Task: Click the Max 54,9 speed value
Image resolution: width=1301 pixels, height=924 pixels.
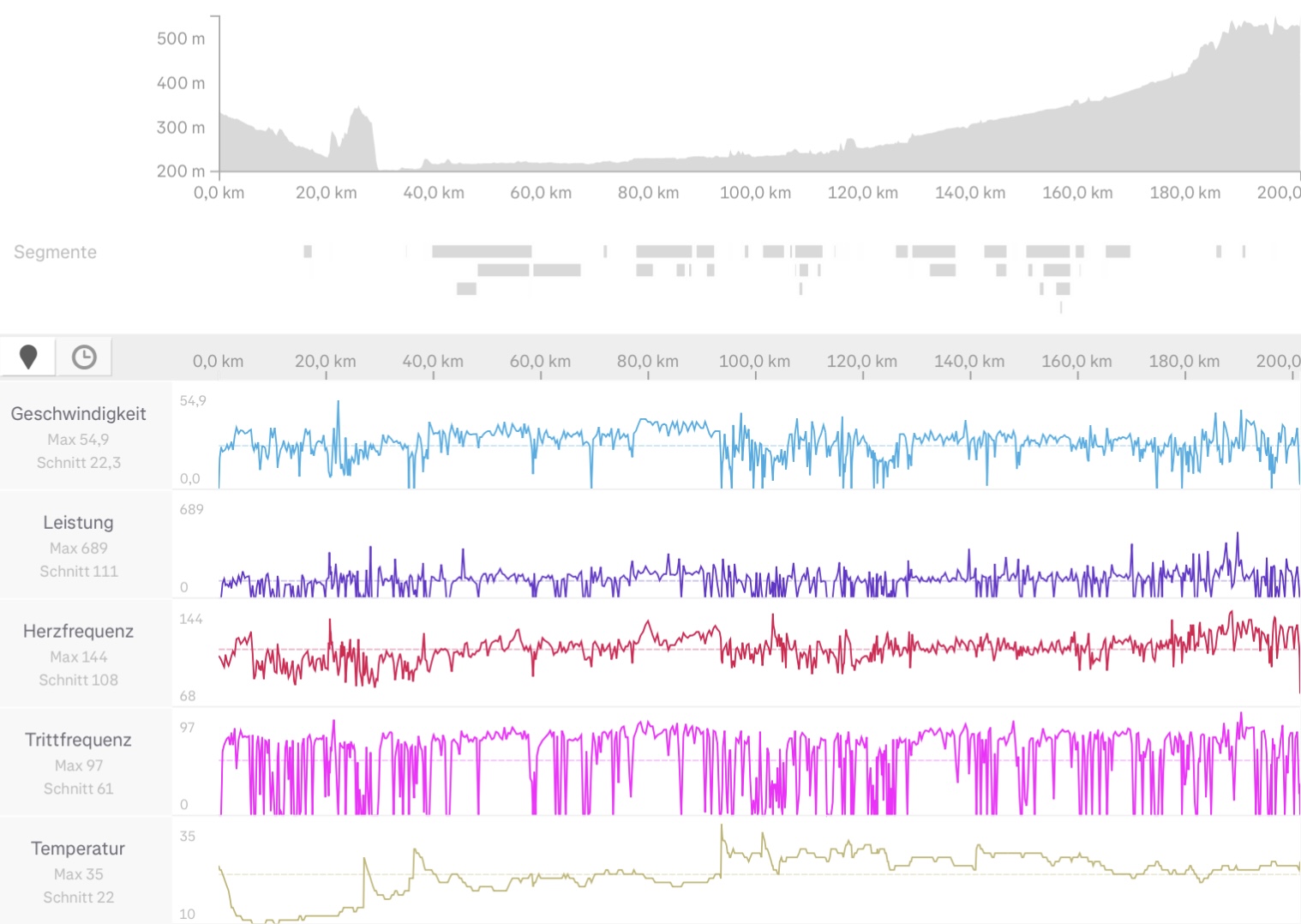Action: pyautogui.click(x=78, y=440)
